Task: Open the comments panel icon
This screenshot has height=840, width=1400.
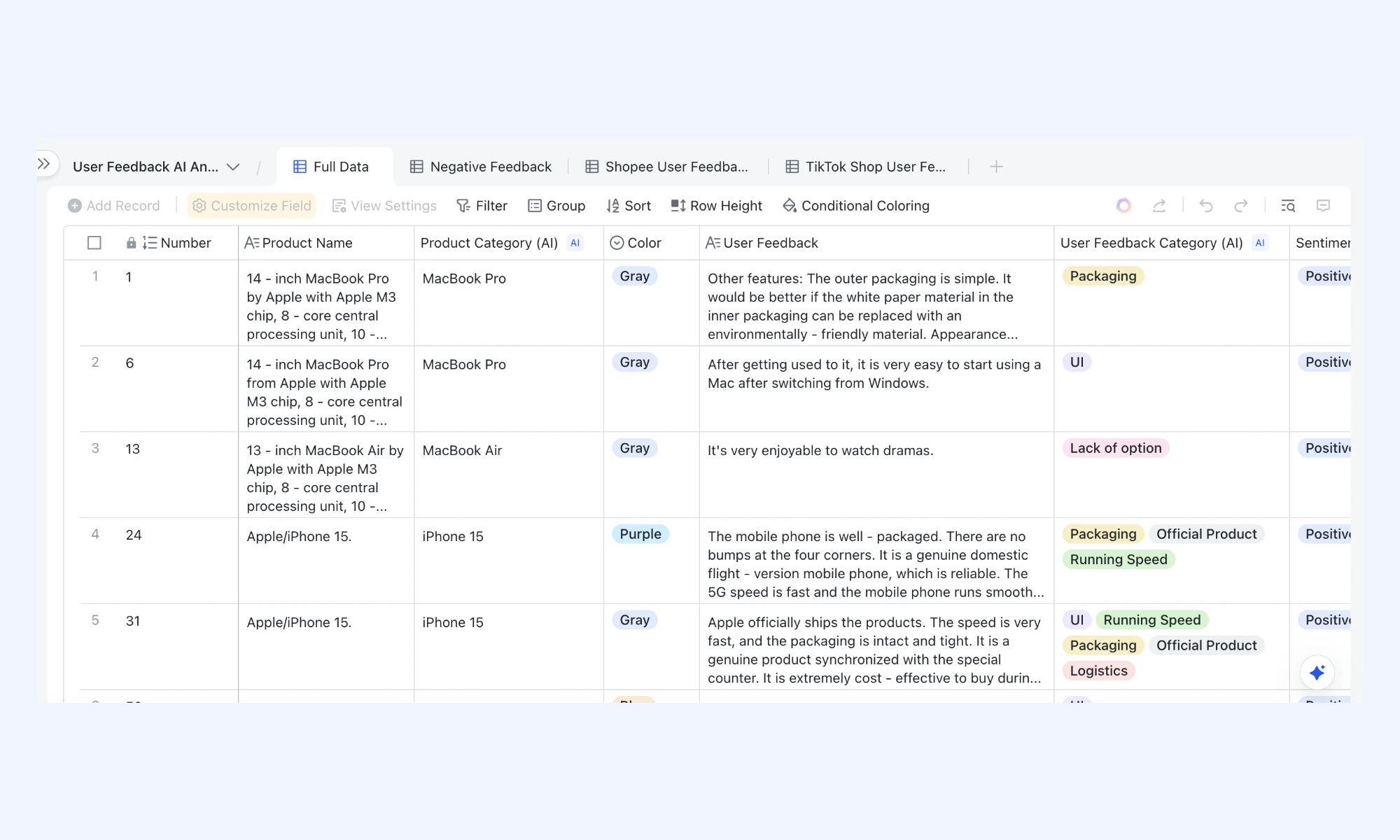Action: click(1323, 206)
